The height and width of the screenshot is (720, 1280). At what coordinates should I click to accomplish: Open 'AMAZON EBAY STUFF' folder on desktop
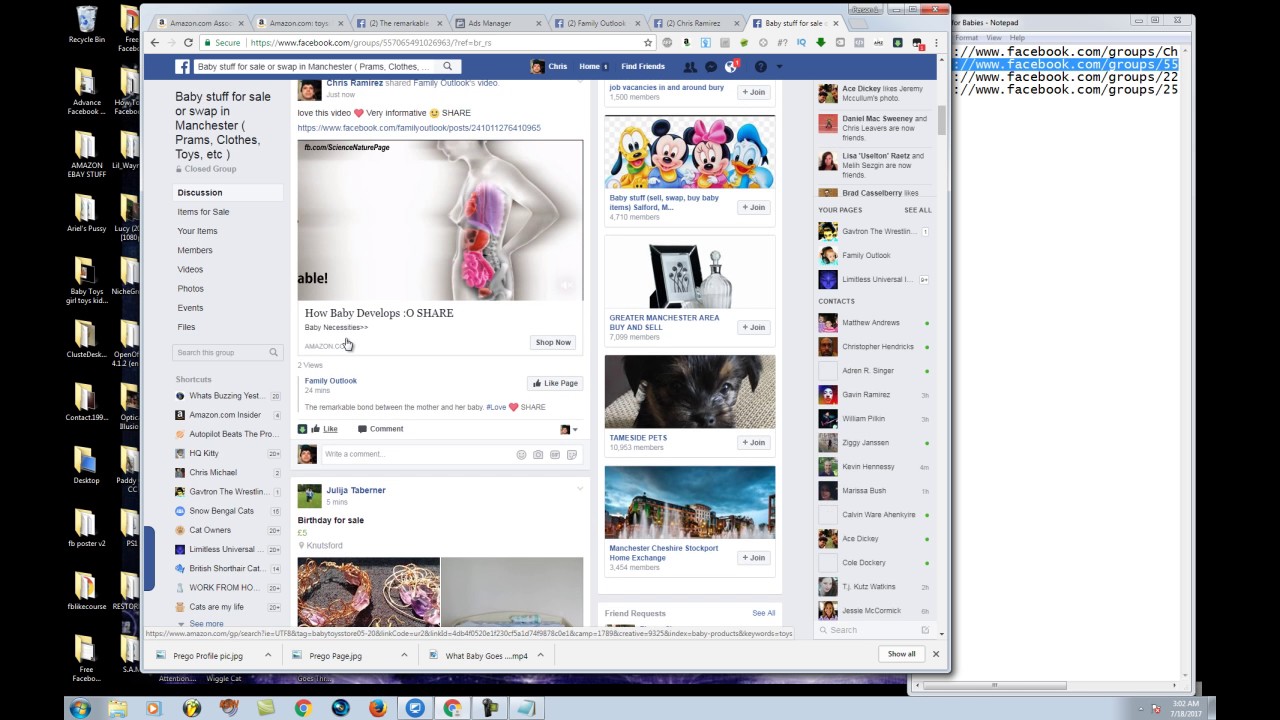pos(87,156)
